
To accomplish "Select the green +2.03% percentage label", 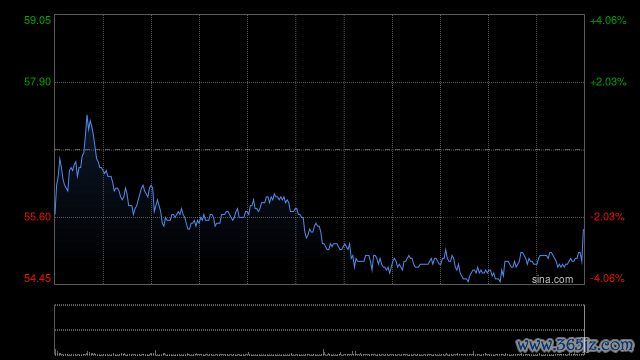I will 608,82.
